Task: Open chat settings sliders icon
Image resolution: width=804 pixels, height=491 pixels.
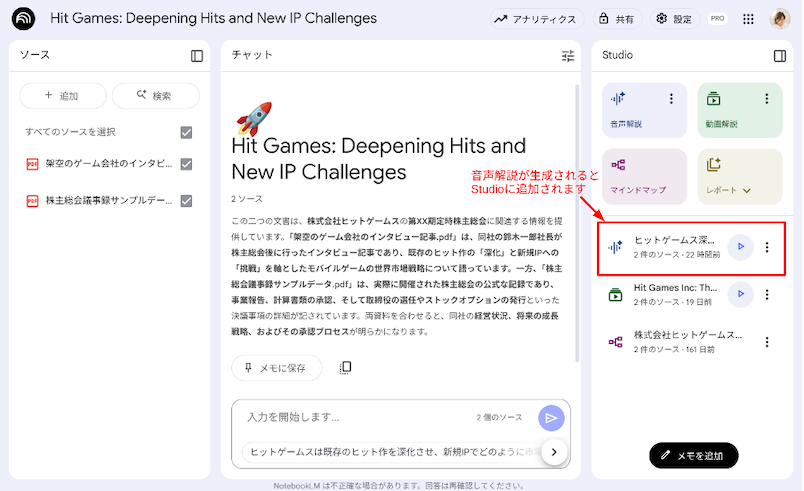Action: tap(568, 56)
